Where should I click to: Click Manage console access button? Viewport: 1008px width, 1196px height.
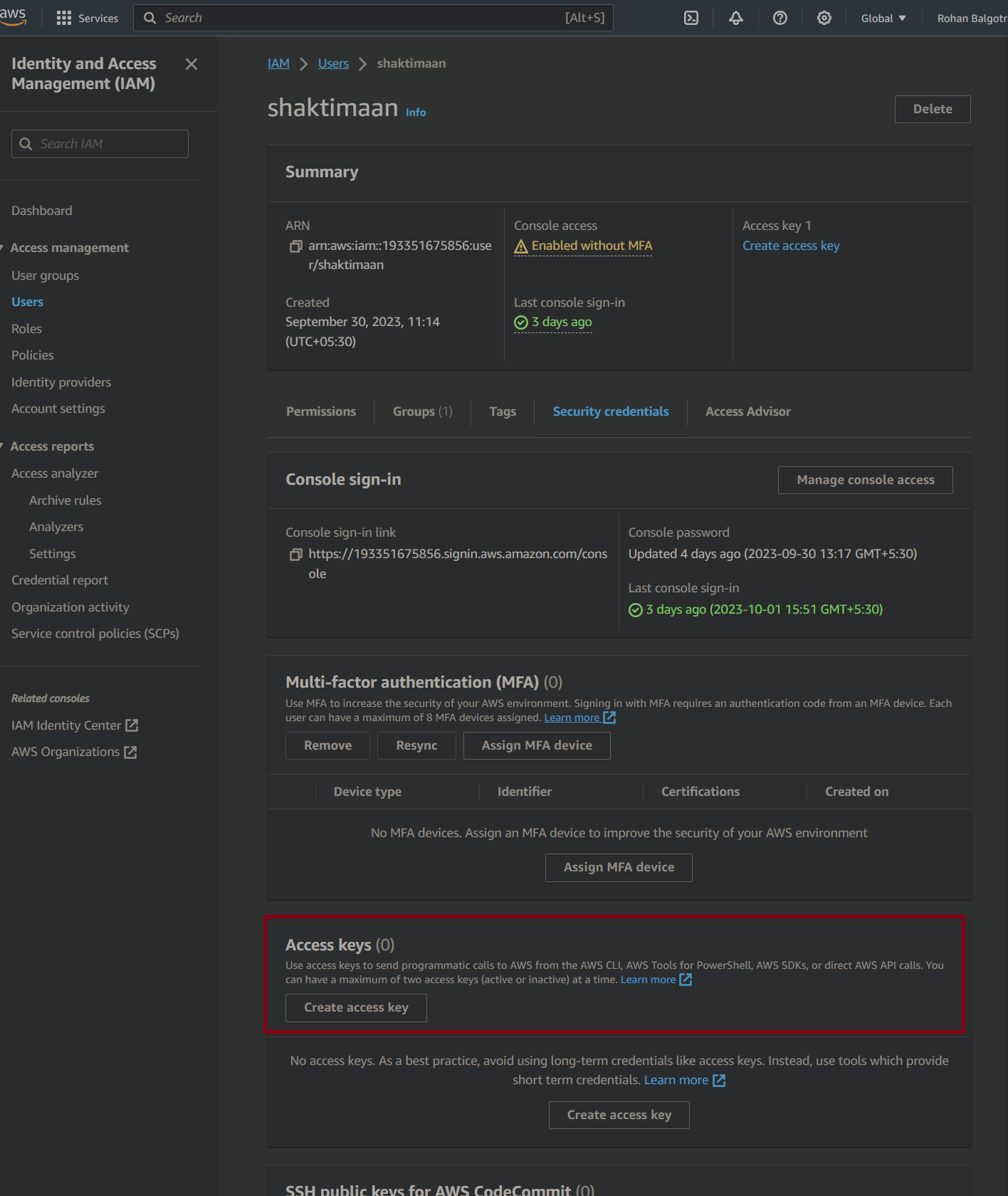click(866, 480)
